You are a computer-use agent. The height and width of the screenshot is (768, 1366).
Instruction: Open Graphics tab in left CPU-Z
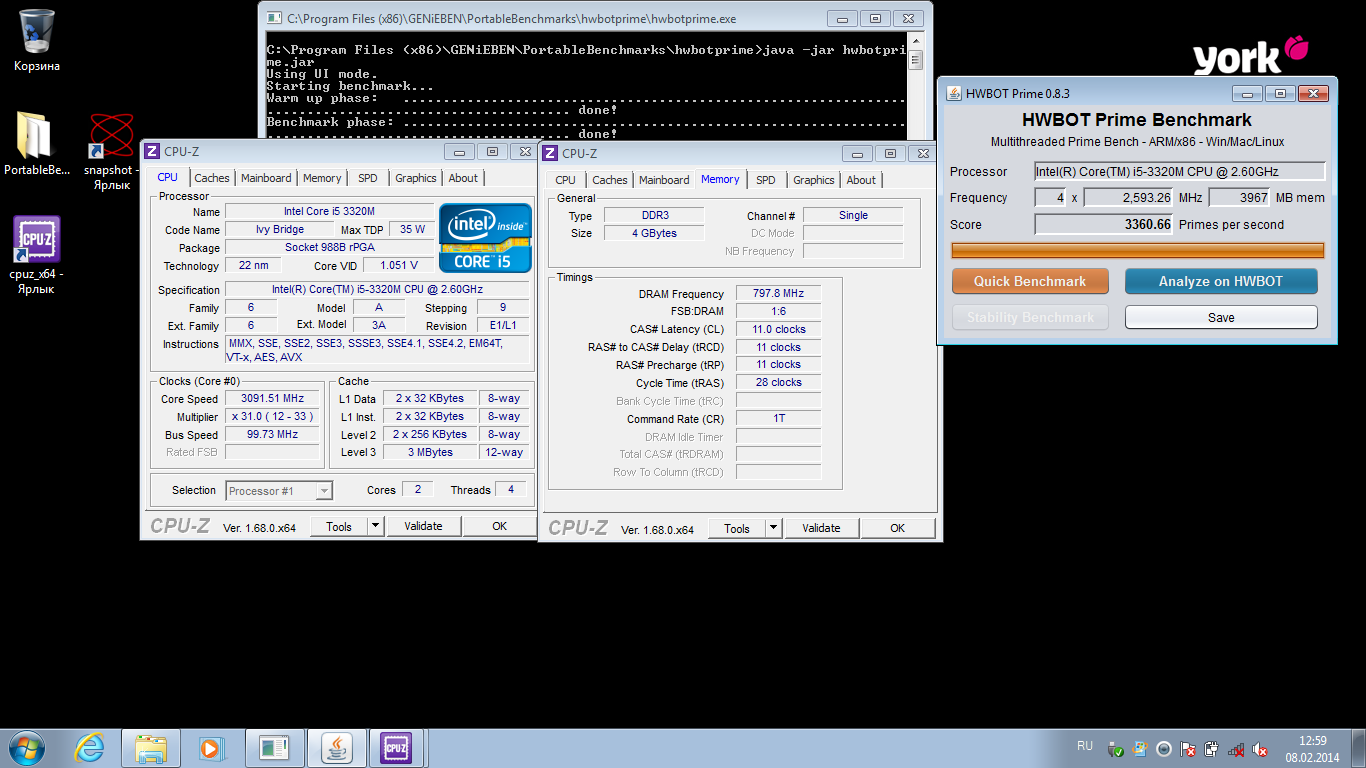pos(416,178)
